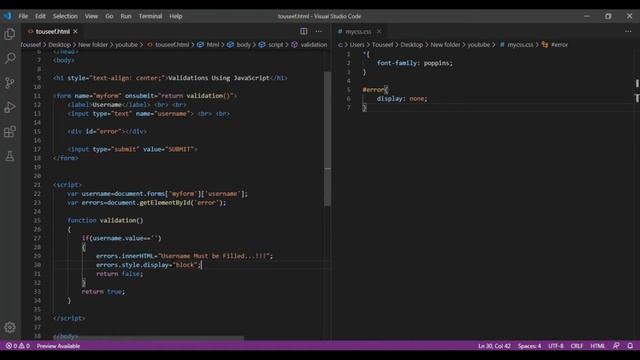The image size is (640, 360).
Task: Click line number 21 in touseef.html gutter
Action: tap(37, 185)
